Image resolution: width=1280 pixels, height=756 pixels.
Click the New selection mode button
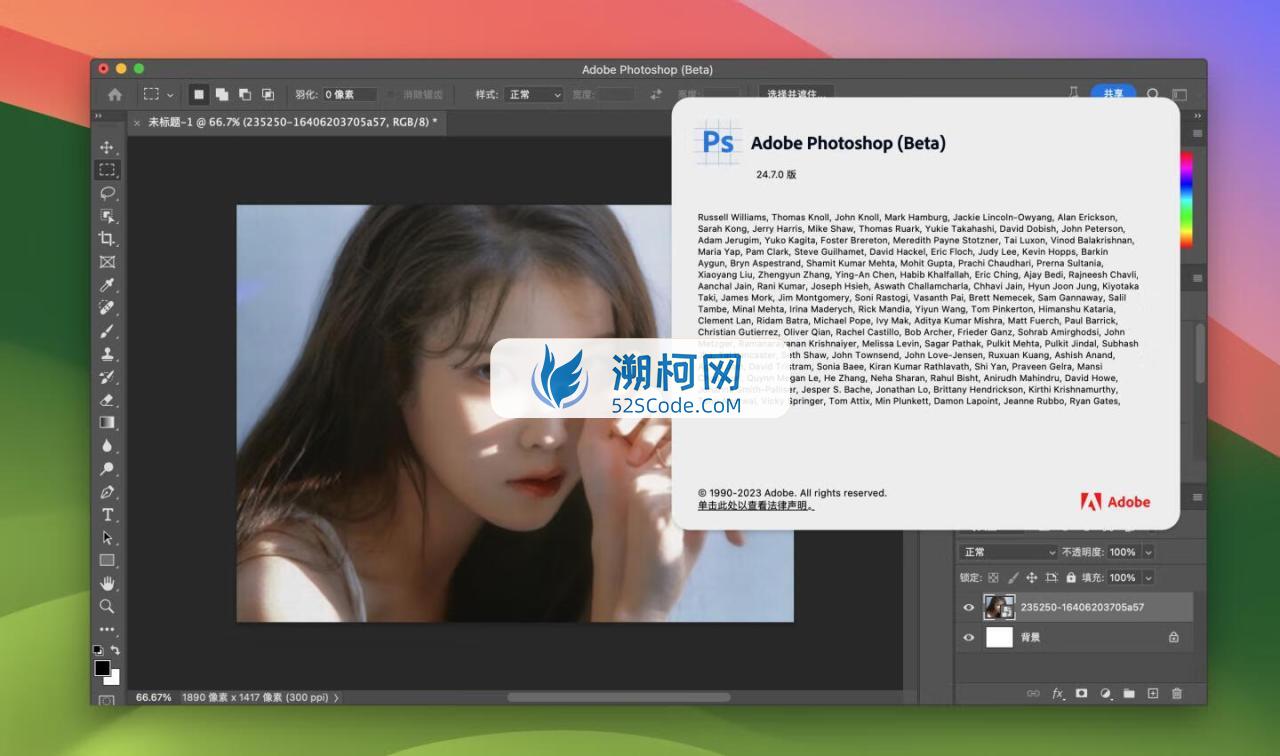pos(199,94)
